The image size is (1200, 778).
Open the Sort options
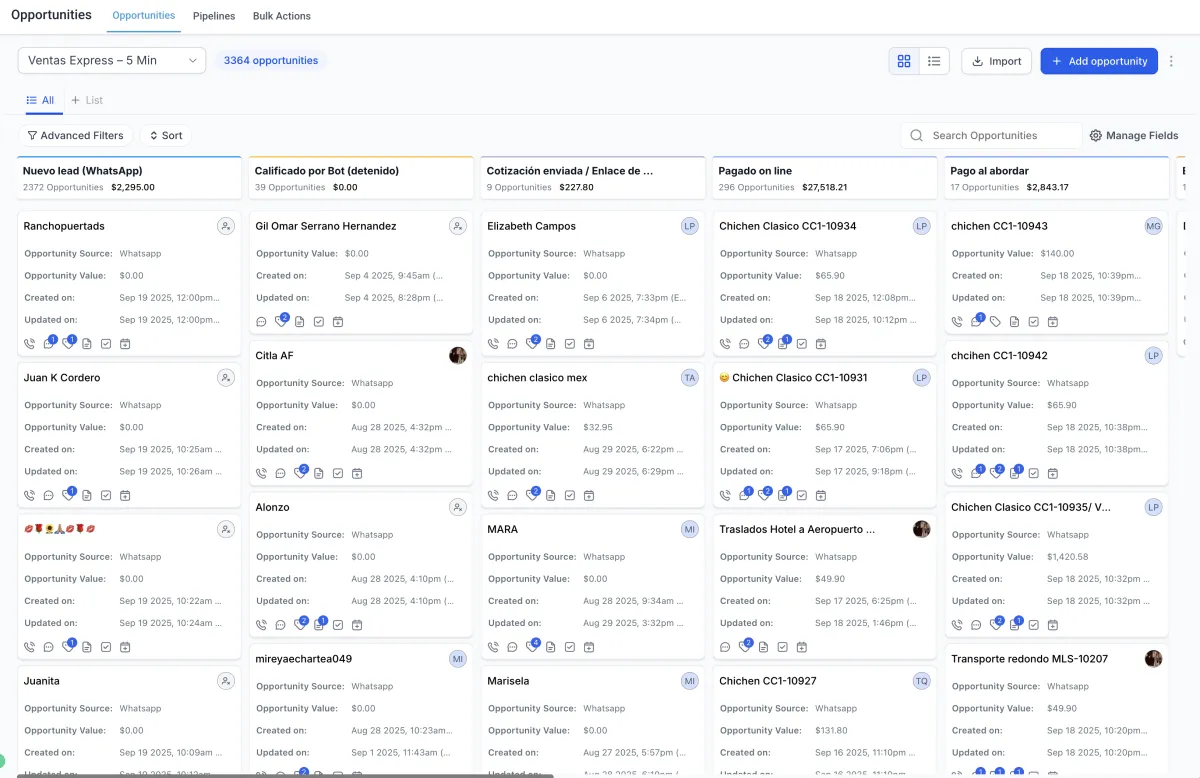coord(165,135)
